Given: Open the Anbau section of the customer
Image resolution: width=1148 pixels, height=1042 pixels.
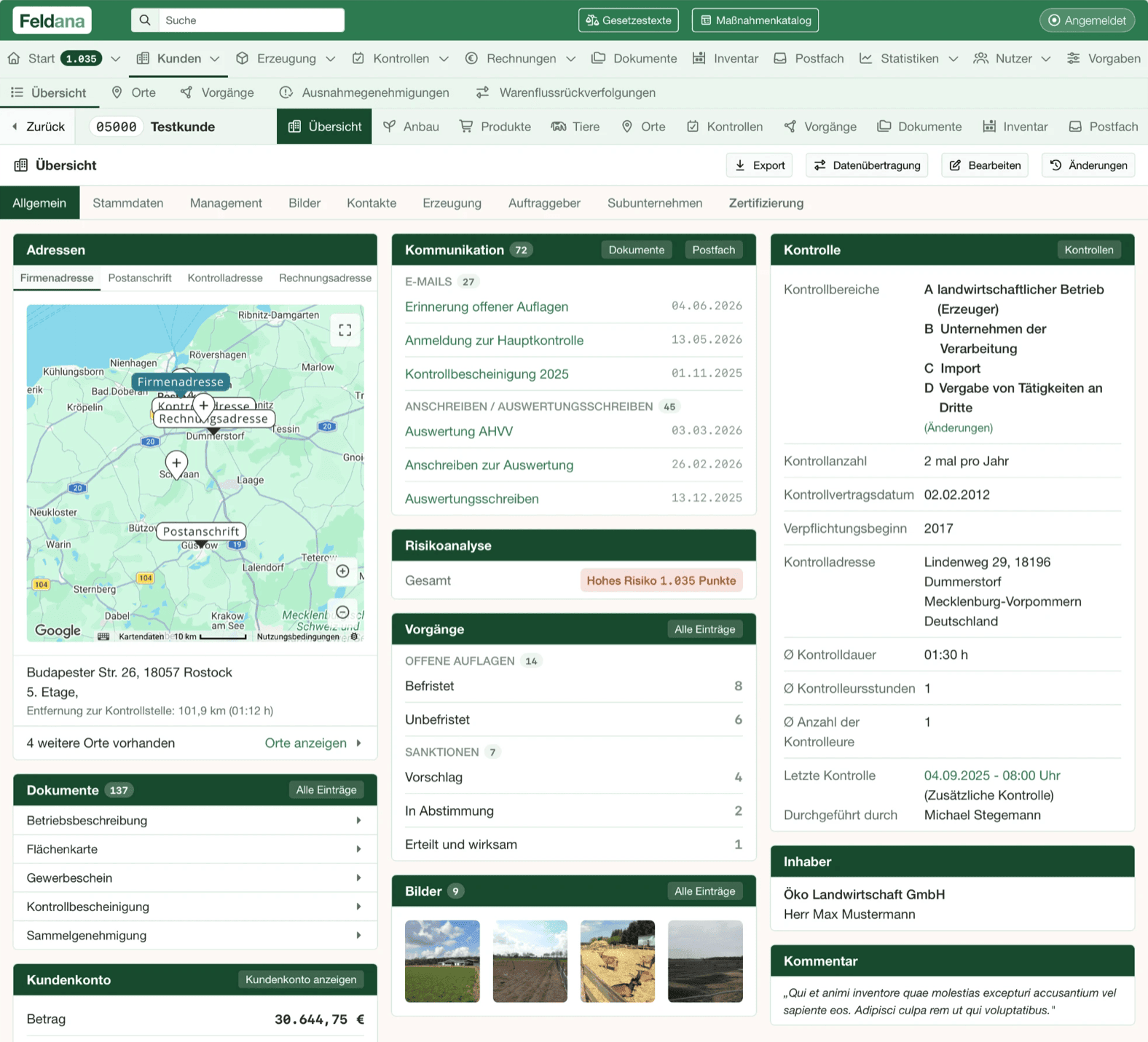Looking at the screenshot, I should (x=411, y=127).
